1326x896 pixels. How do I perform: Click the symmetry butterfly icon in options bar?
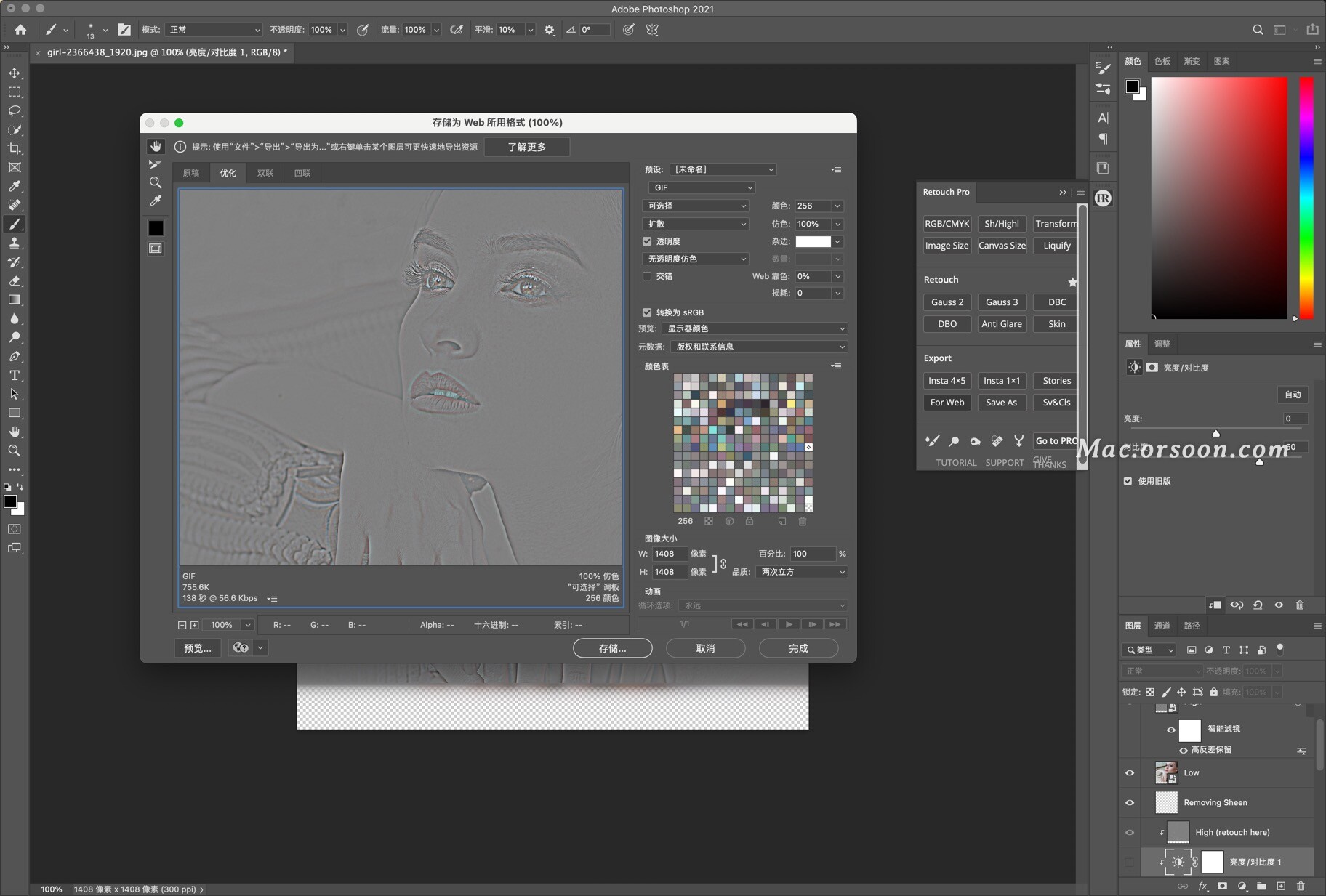tap(652, 30)
